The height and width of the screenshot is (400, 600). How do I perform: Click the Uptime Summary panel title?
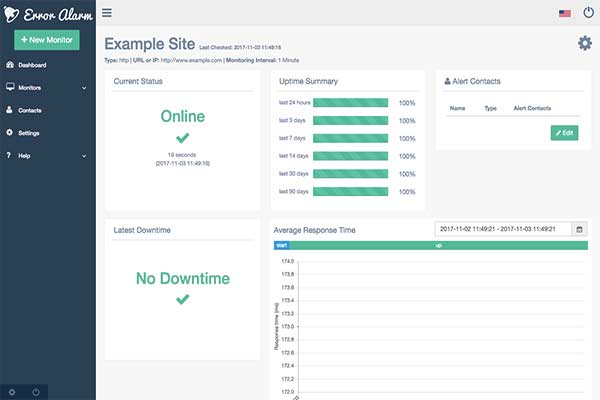pos(308,81)
